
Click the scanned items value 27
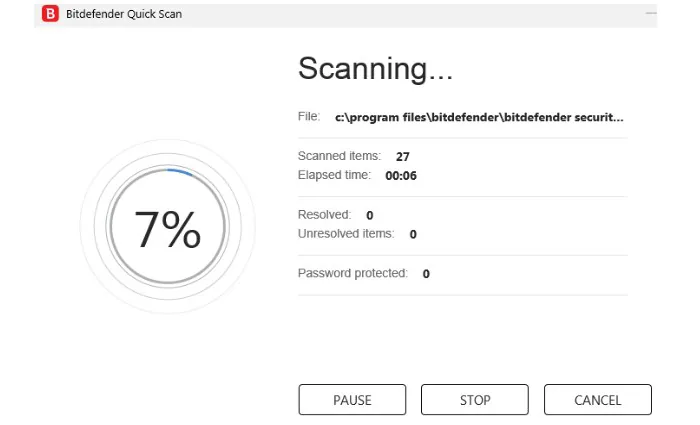pyautogui.click(x=403, y=157)
